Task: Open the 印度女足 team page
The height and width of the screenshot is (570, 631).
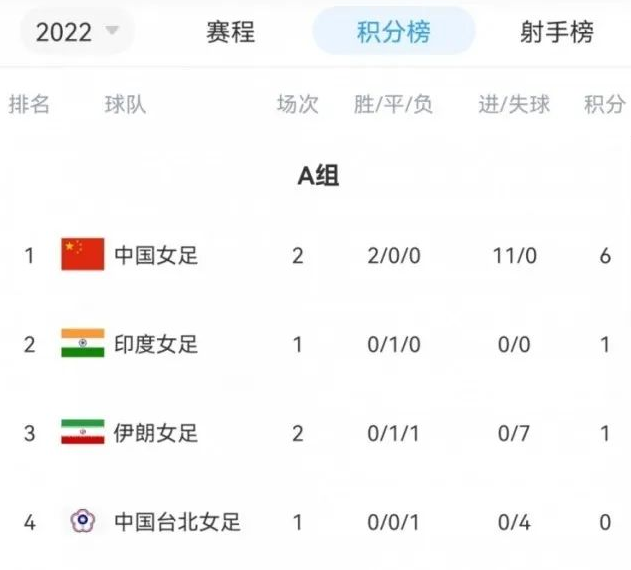Action: [x=156, y=344]
